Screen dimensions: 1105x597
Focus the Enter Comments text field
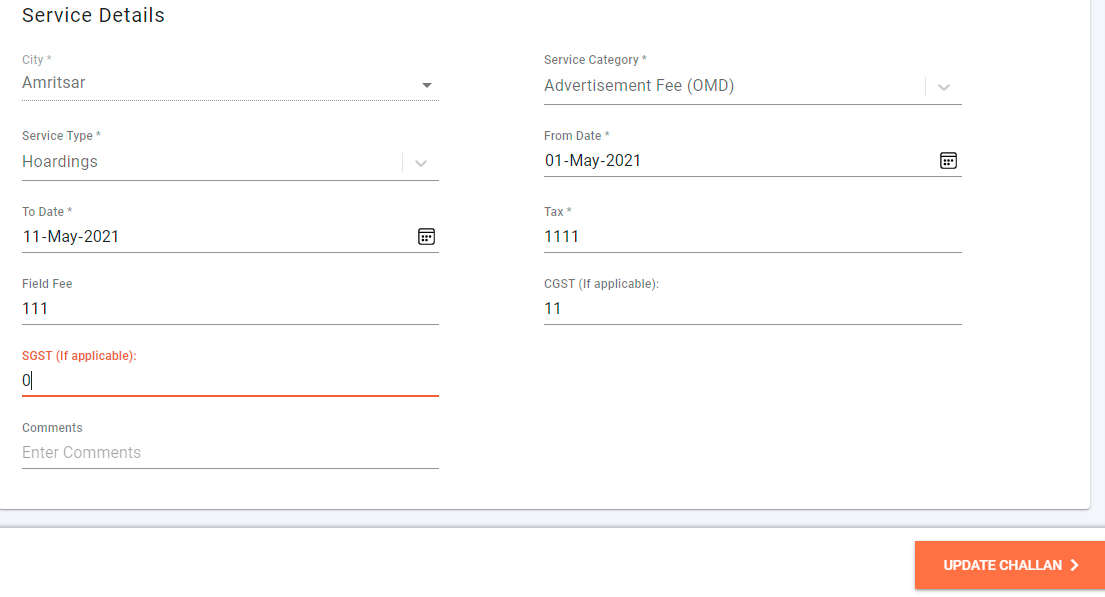coord(229,453)
